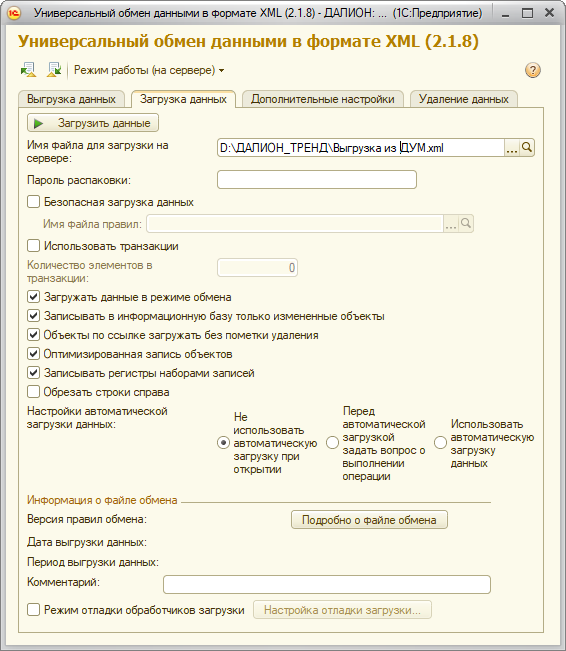The width and height of the screenshot is (566, 651).
Task: Click disabled magnifier next to rules file name
Action: [466, 224]
